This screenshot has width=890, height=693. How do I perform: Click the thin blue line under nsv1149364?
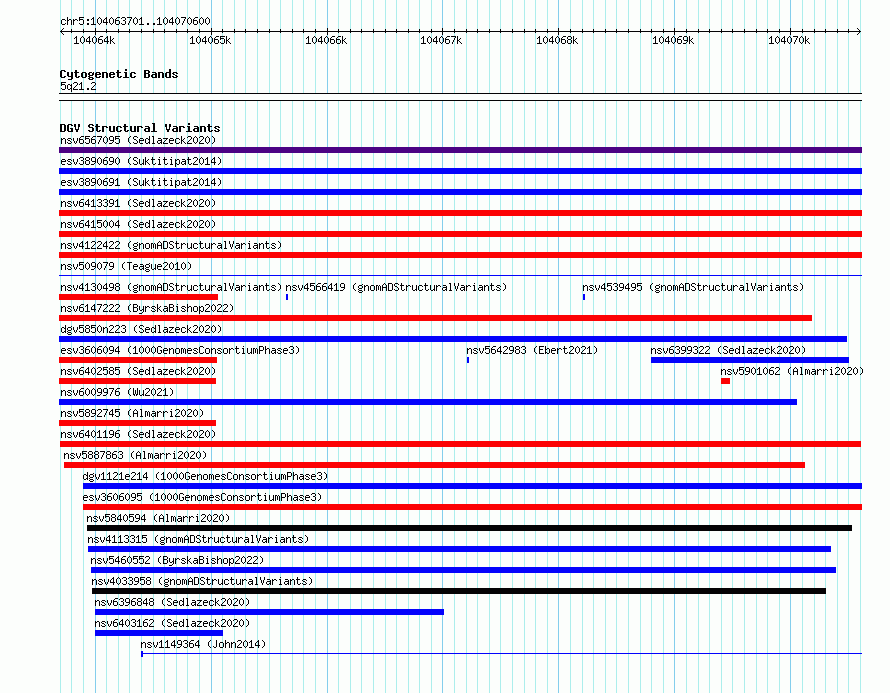(x=501, y=654)
